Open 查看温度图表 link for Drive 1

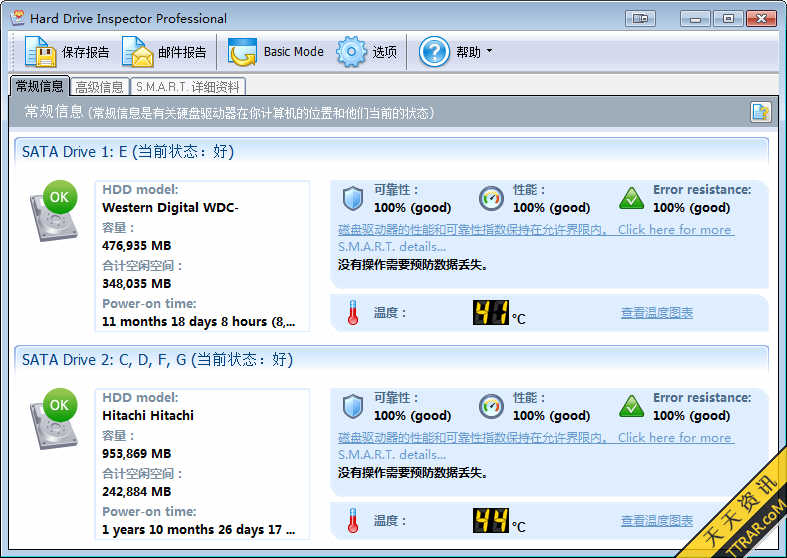point(657,313)
